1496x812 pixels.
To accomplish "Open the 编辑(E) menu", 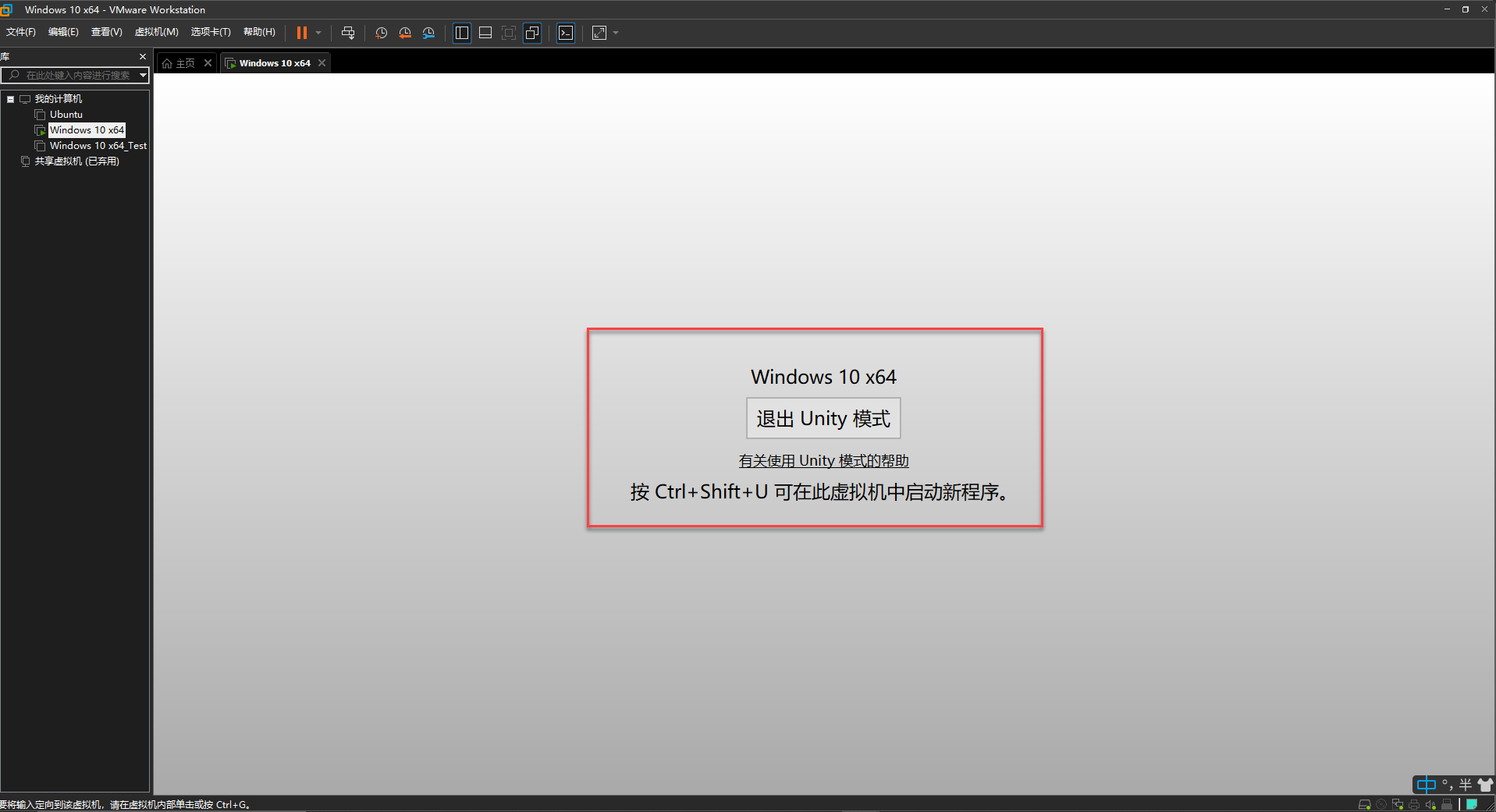I will (63, 32).
